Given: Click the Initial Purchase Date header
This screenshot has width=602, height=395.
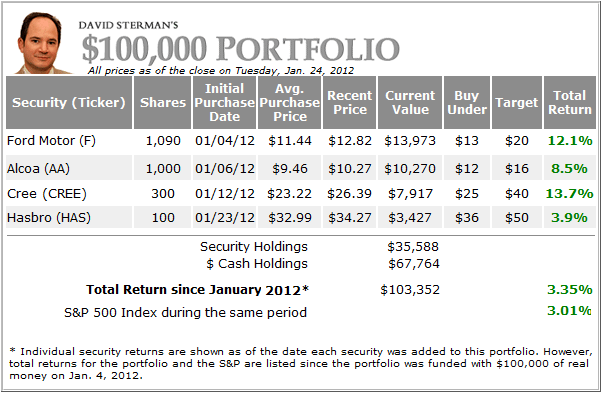Looking at the screenshot, I should tap(224, 102).
